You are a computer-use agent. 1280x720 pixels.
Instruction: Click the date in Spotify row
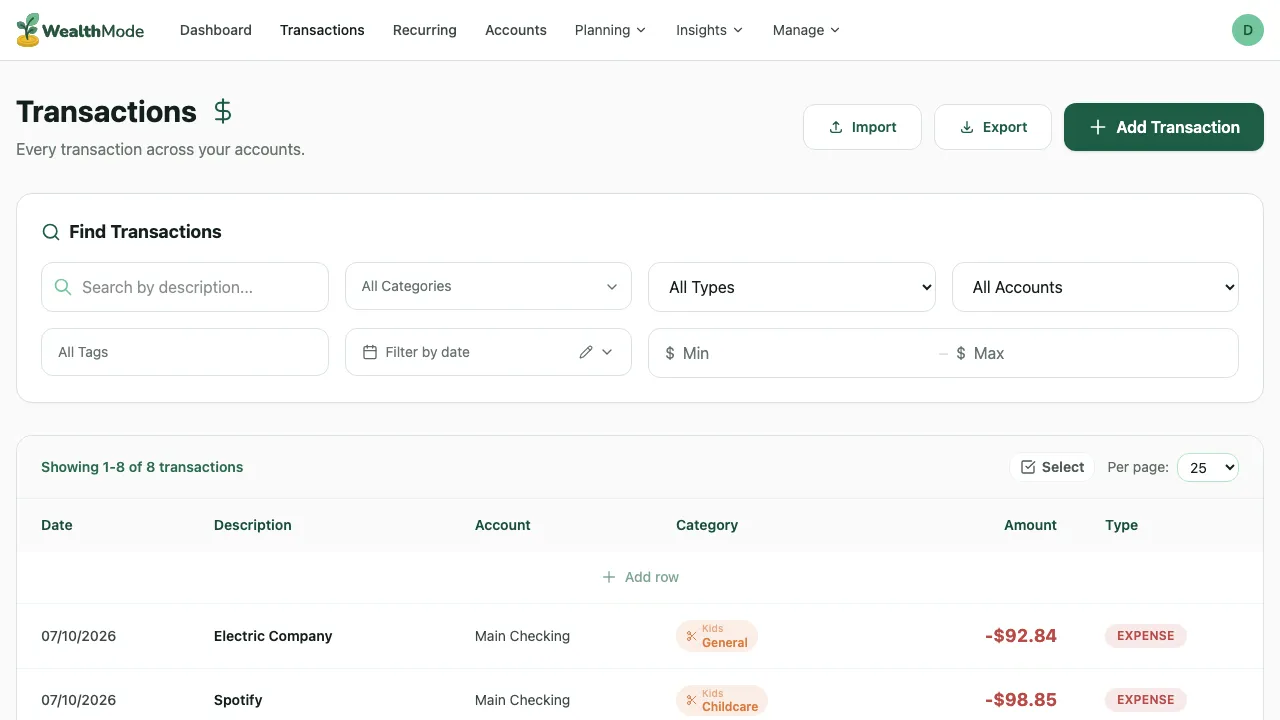[x=79, y=700]
